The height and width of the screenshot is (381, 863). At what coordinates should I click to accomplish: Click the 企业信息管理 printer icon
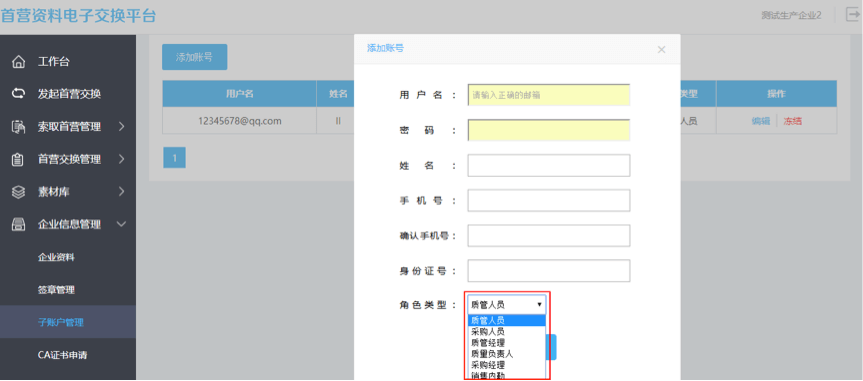pyautogui.click(x=19, y=225)
